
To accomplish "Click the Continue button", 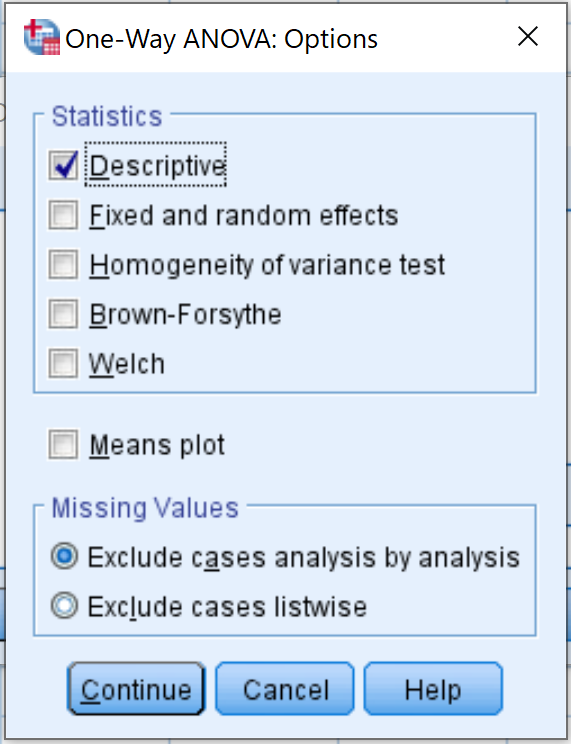I will point(137,688).
